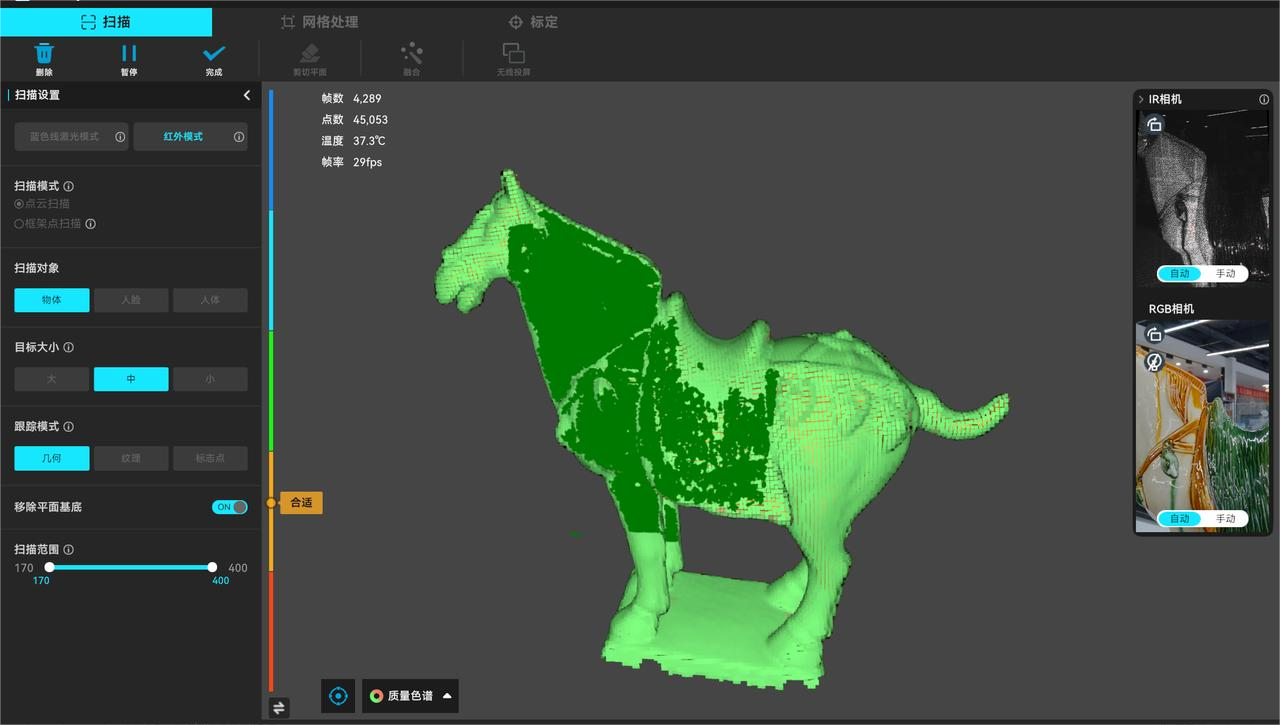
Task: Click the swap arrows icon at bottom left
Action: point(279,708)
